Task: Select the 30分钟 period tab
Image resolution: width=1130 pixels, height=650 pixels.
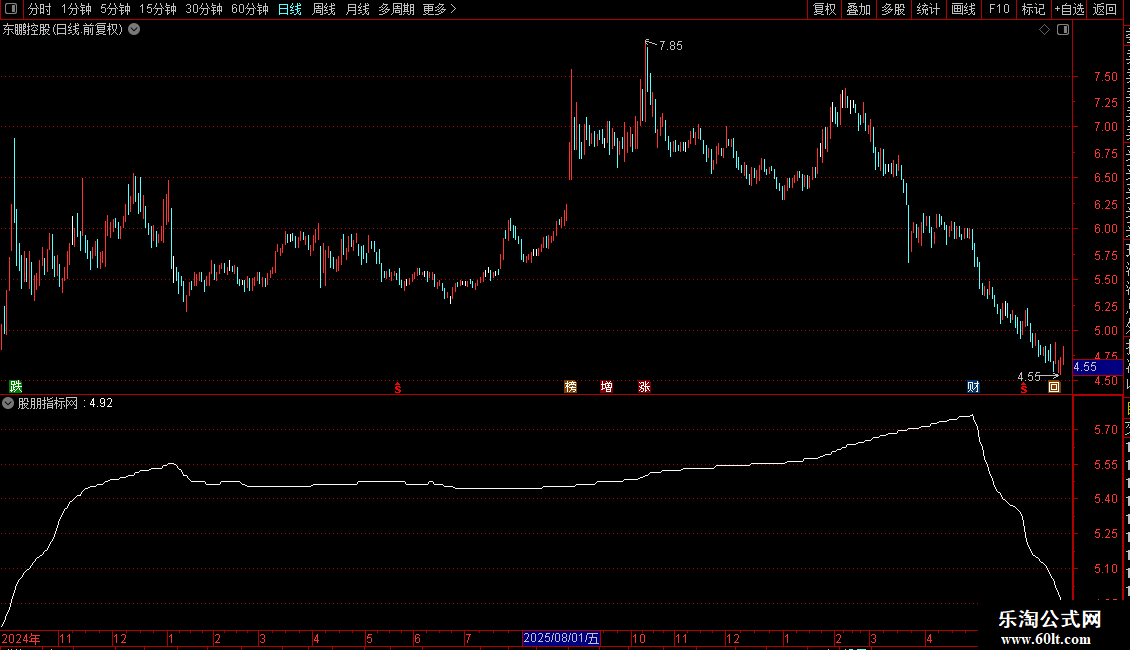Action: point(204,9)
